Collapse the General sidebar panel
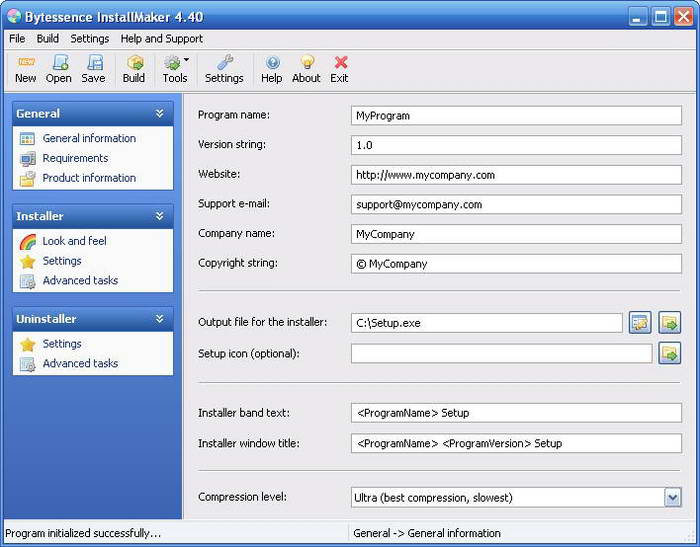 point(159,113)
